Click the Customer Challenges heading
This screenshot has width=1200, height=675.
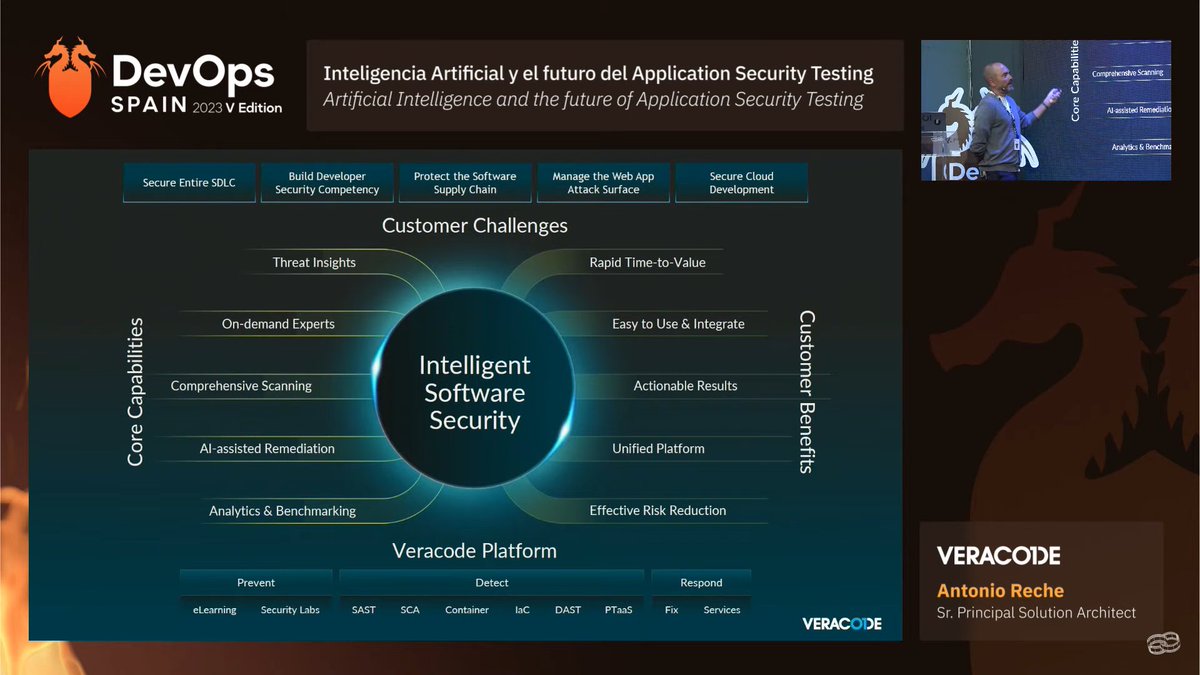[475, 226]
